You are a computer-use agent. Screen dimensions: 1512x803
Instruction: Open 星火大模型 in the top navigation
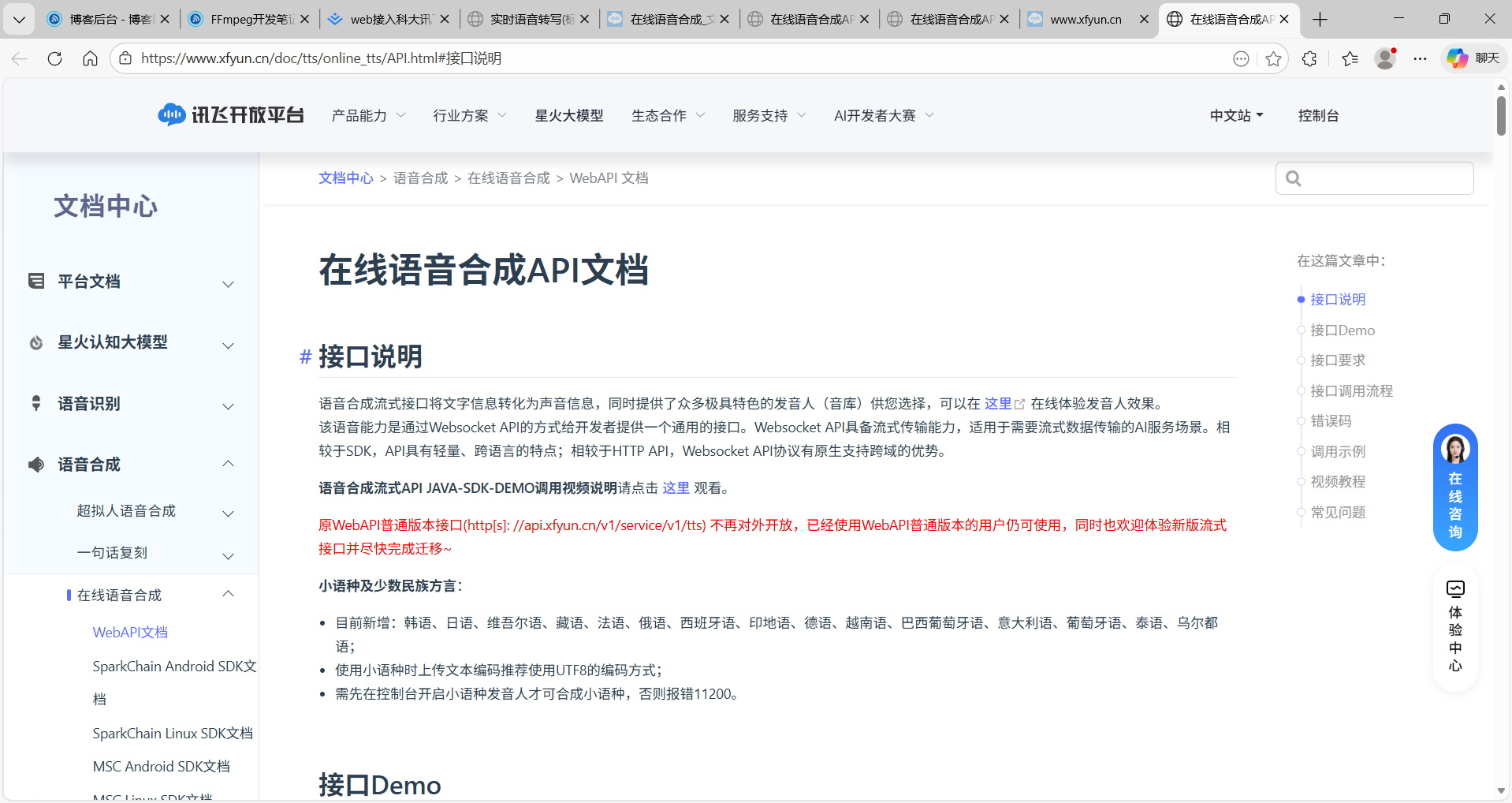click(569, 115)
